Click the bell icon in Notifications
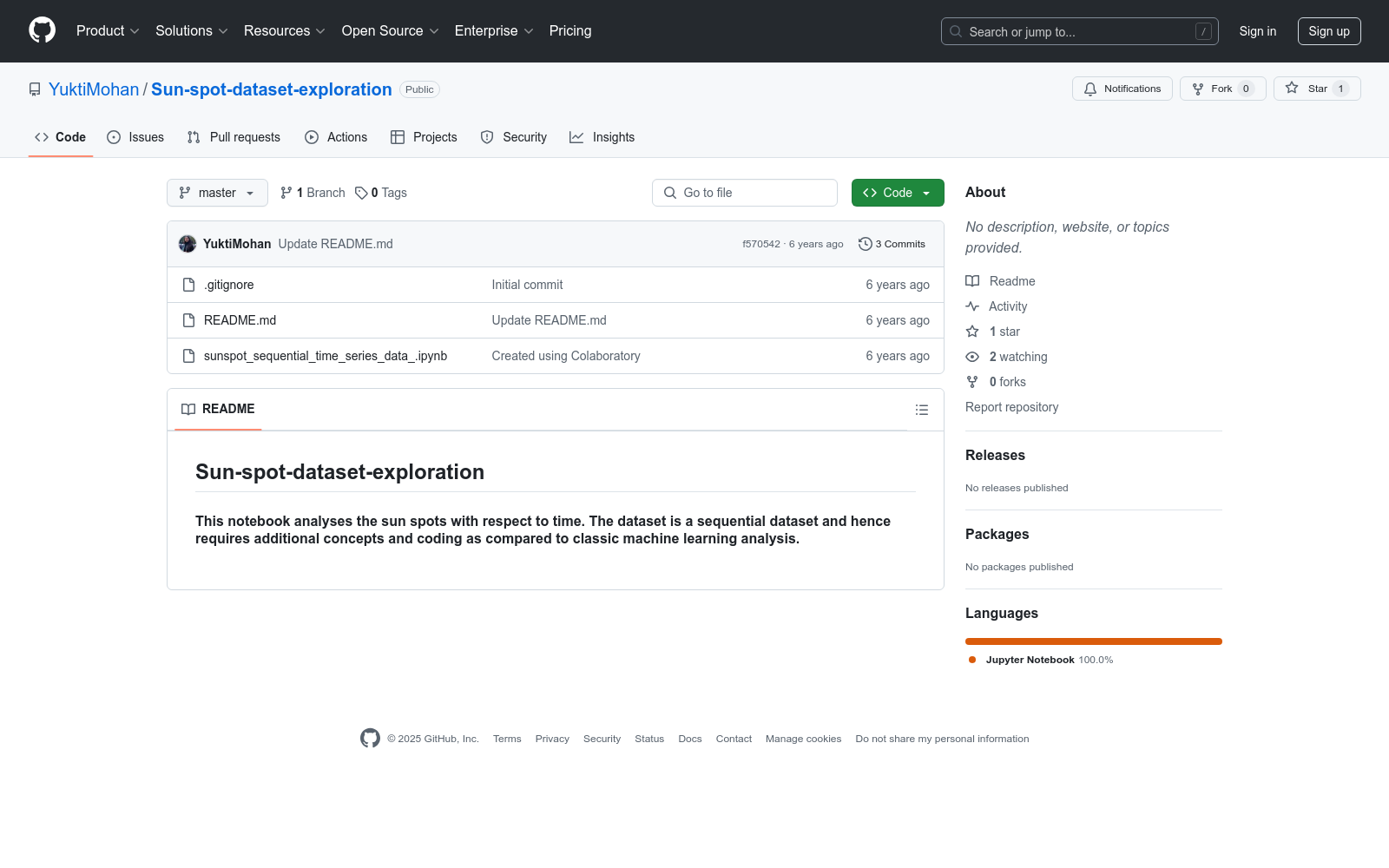This screenshot has height=868, width=1389. (x=1090, y=89)
